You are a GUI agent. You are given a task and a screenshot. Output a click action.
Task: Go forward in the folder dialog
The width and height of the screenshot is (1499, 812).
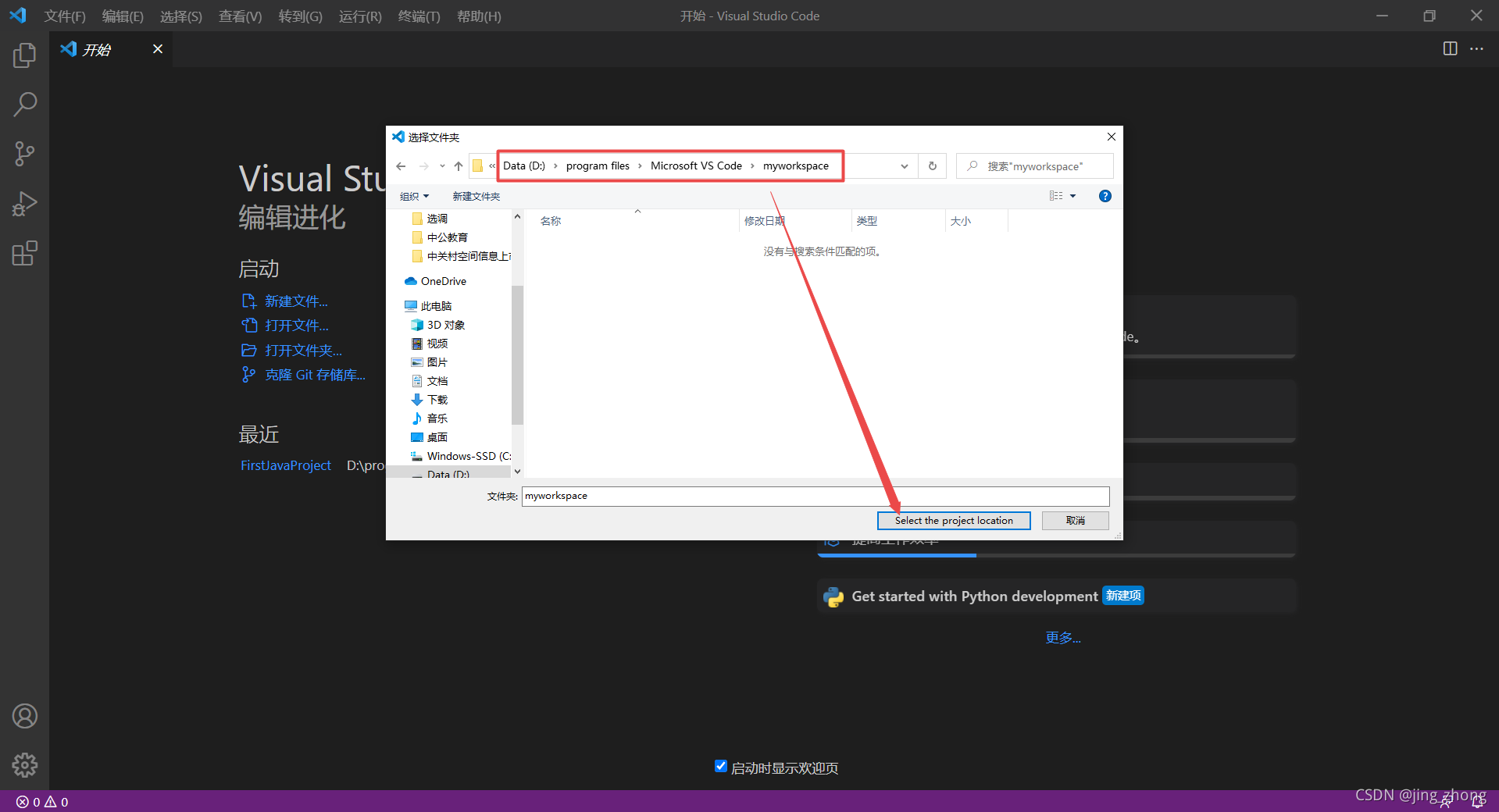[423, 166]
